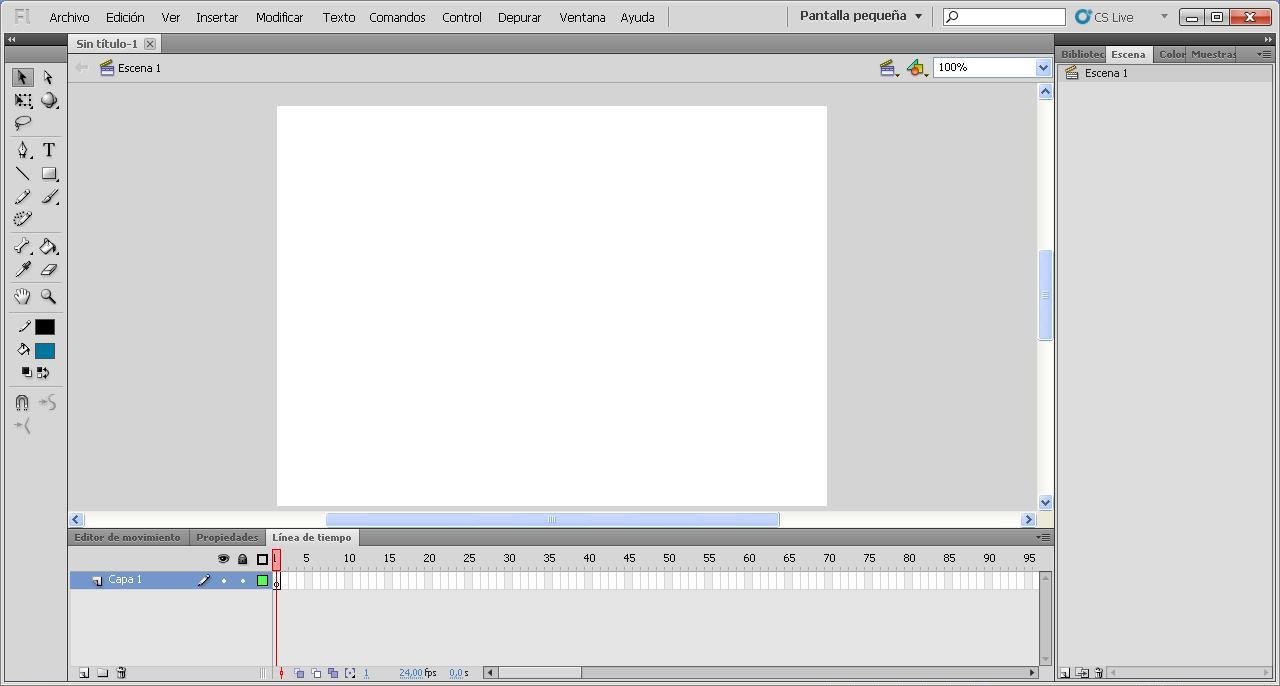Select the Bone tool

coord(22,246)
